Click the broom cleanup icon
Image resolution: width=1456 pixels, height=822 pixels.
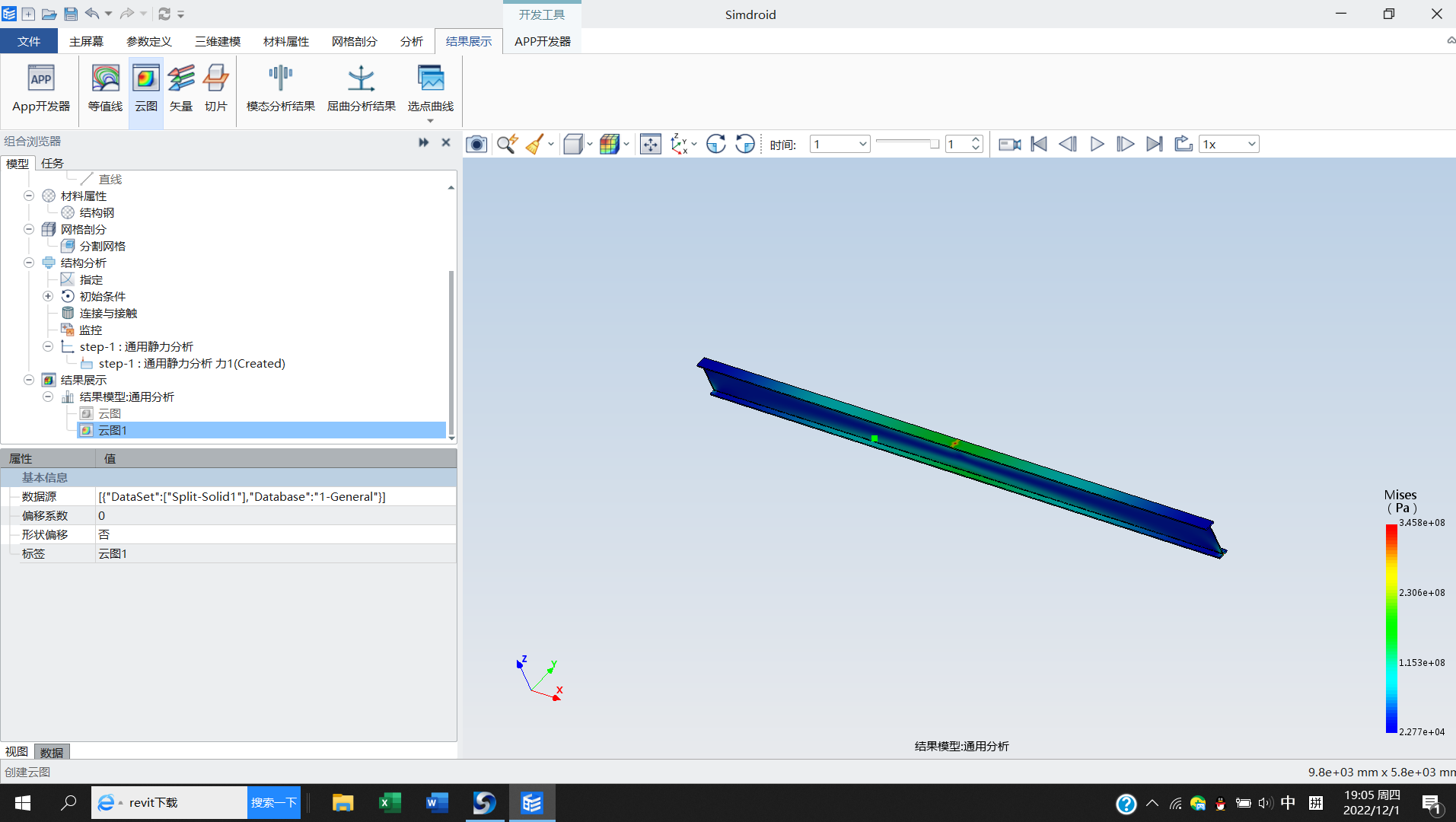tap(534, 144)
